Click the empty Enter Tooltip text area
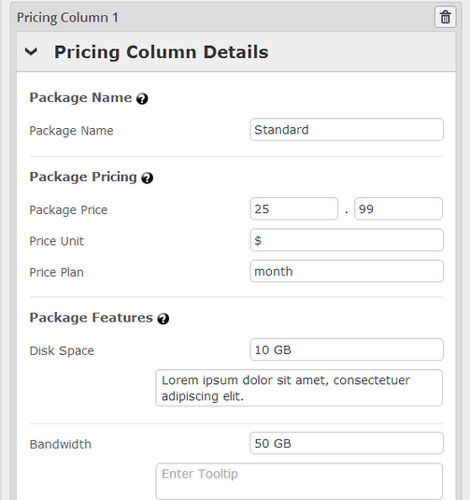Viewport: 470px width, 500px height. tap(299, 481)
